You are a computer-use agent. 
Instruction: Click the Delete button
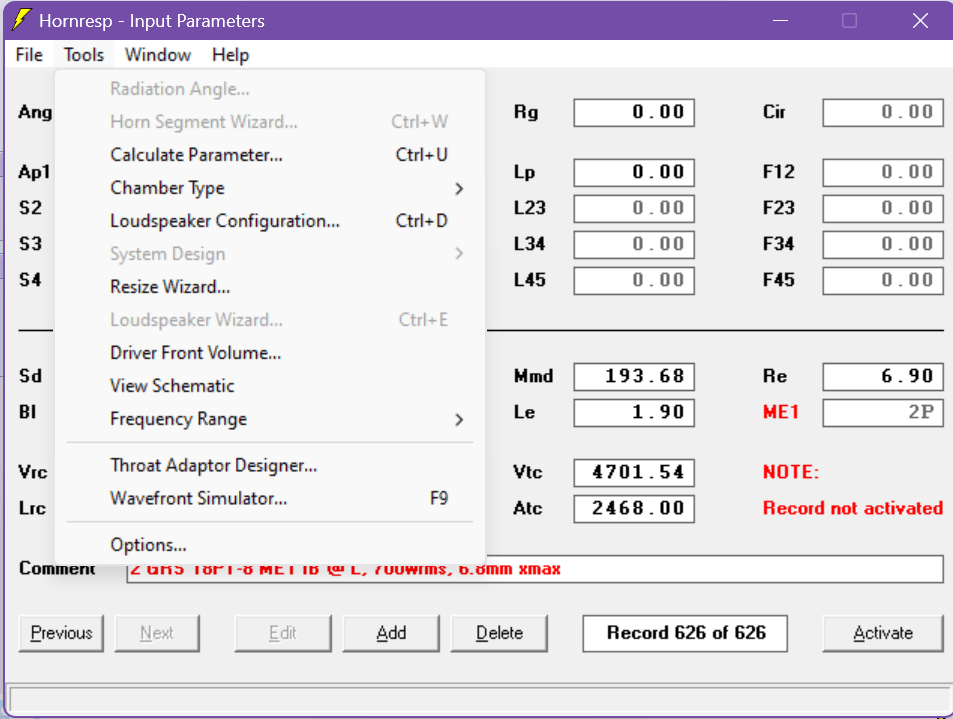[x=499, y=633]
